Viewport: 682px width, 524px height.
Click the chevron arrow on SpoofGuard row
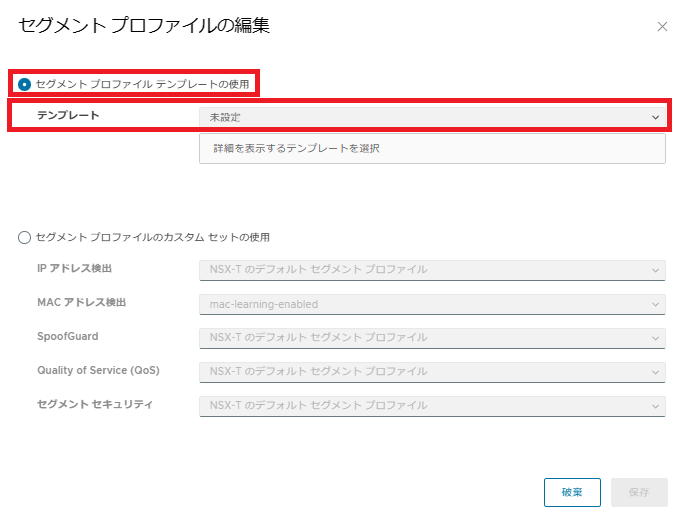pyautogui.click(x=656, y=338)
